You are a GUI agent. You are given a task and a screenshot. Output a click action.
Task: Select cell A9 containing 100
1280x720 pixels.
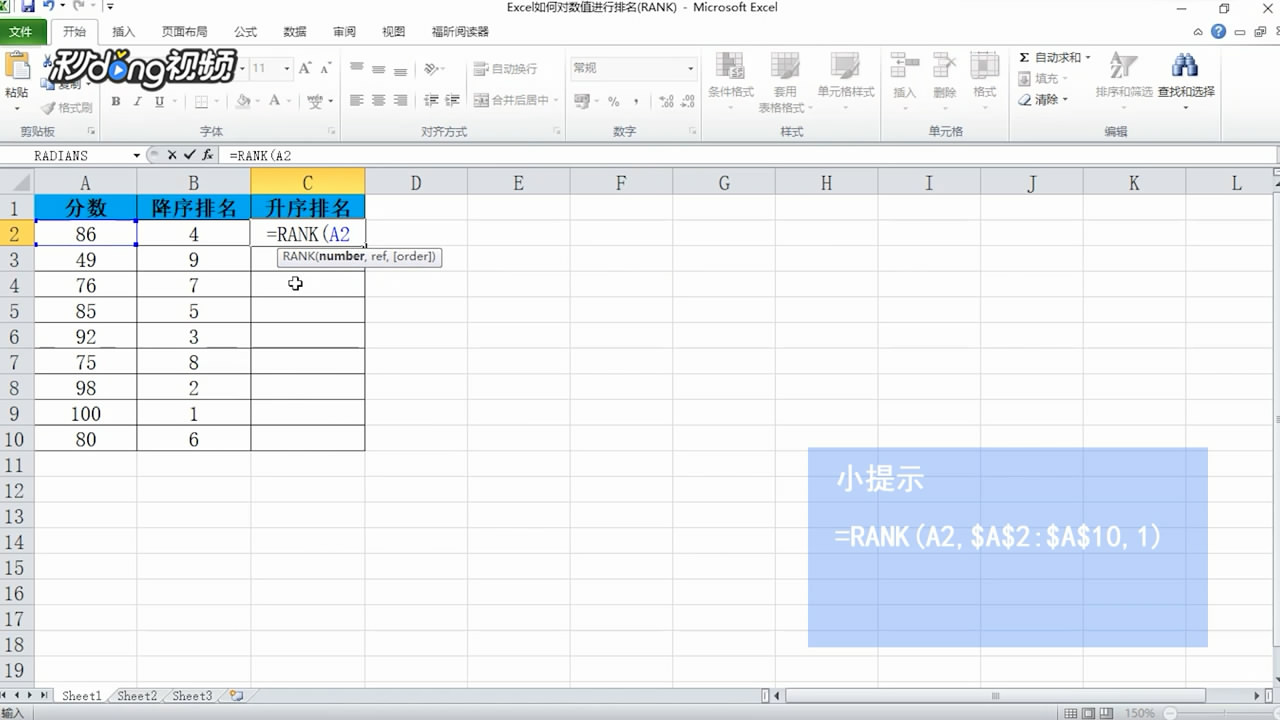click(x=86, y=414)
